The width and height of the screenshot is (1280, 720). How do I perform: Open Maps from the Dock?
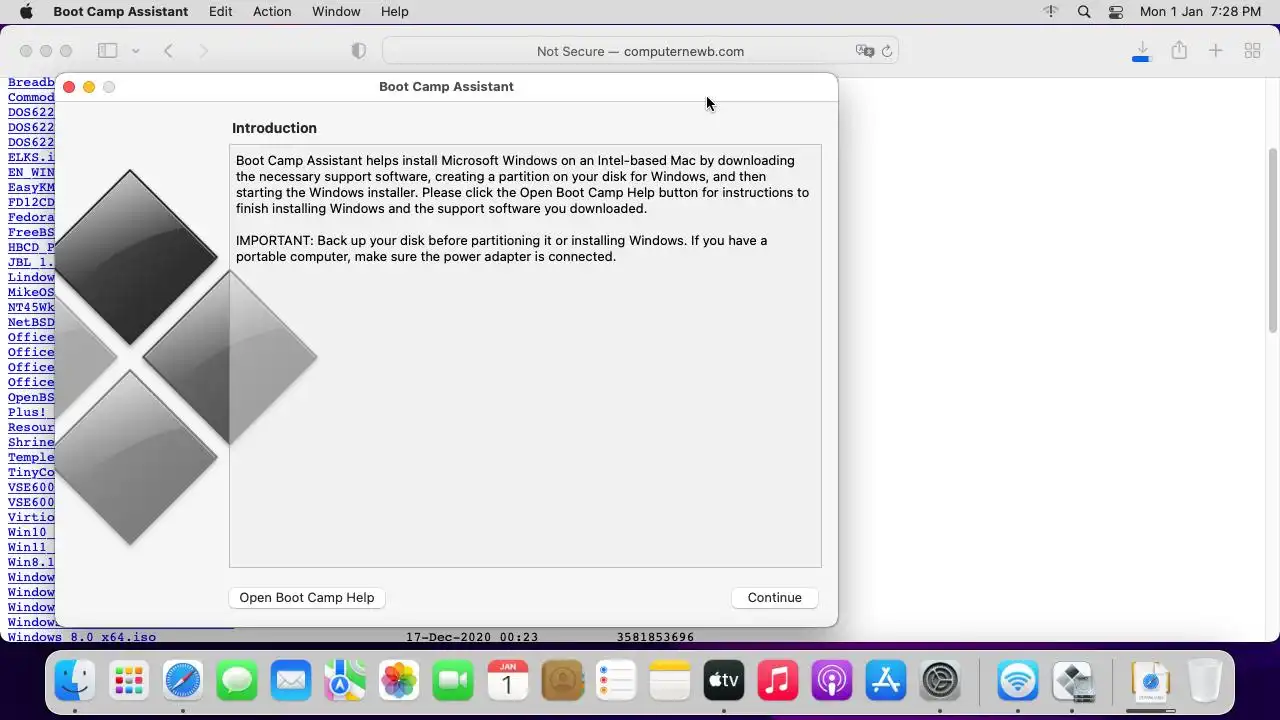pyautogui.click(x=345, y=682)
